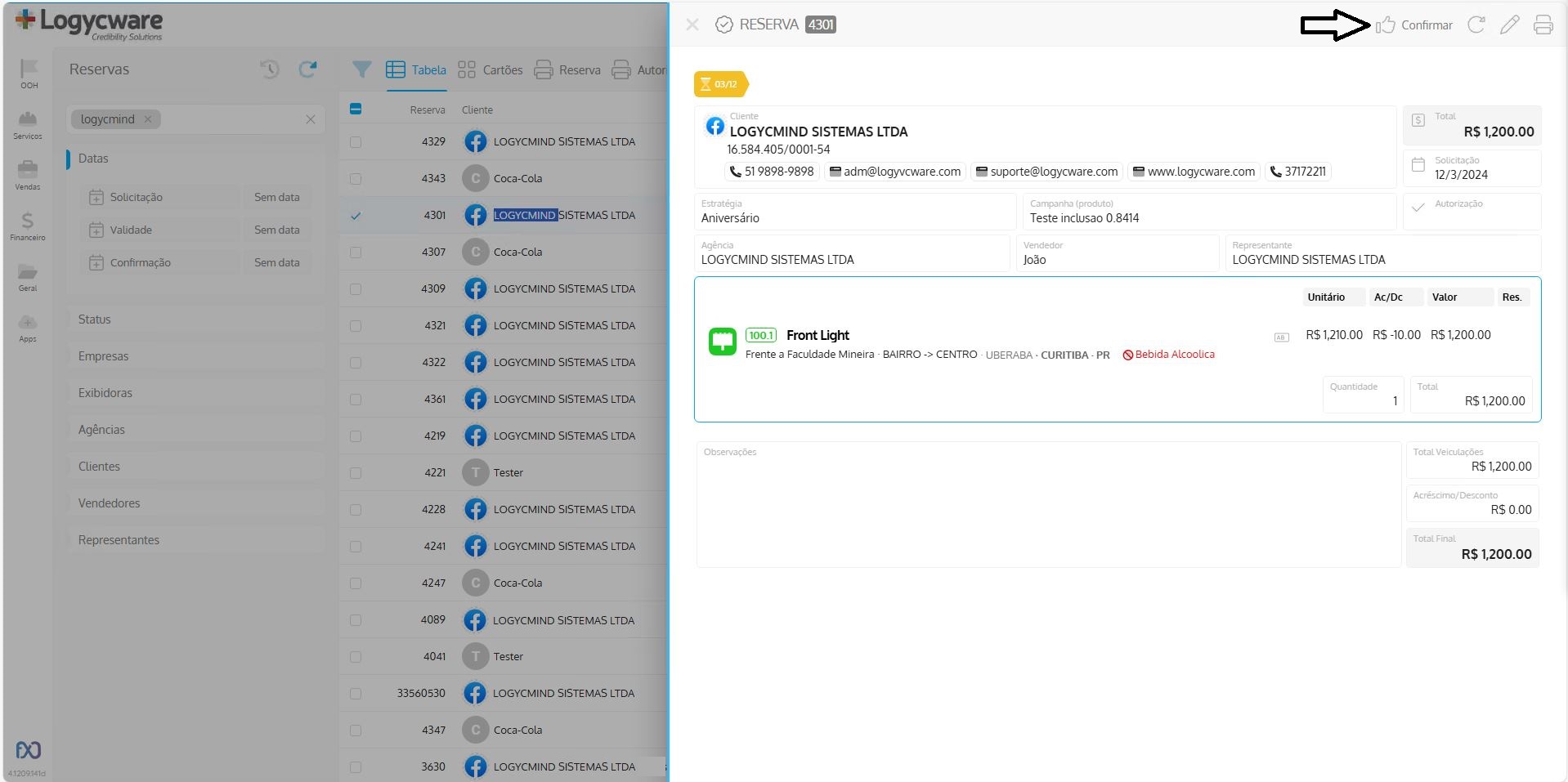Open the Vendas briefcase sidebar icon
Screen dimensions: 1568x782
[x=28, y=175]
